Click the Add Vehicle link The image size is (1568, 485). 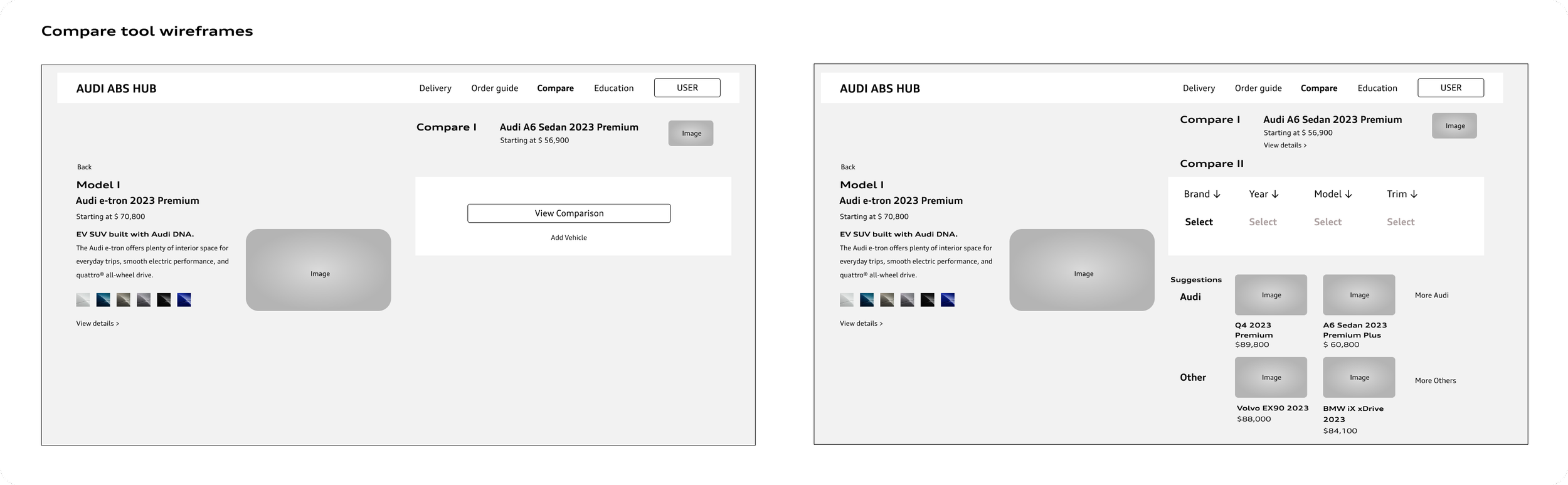click(569, 238)
